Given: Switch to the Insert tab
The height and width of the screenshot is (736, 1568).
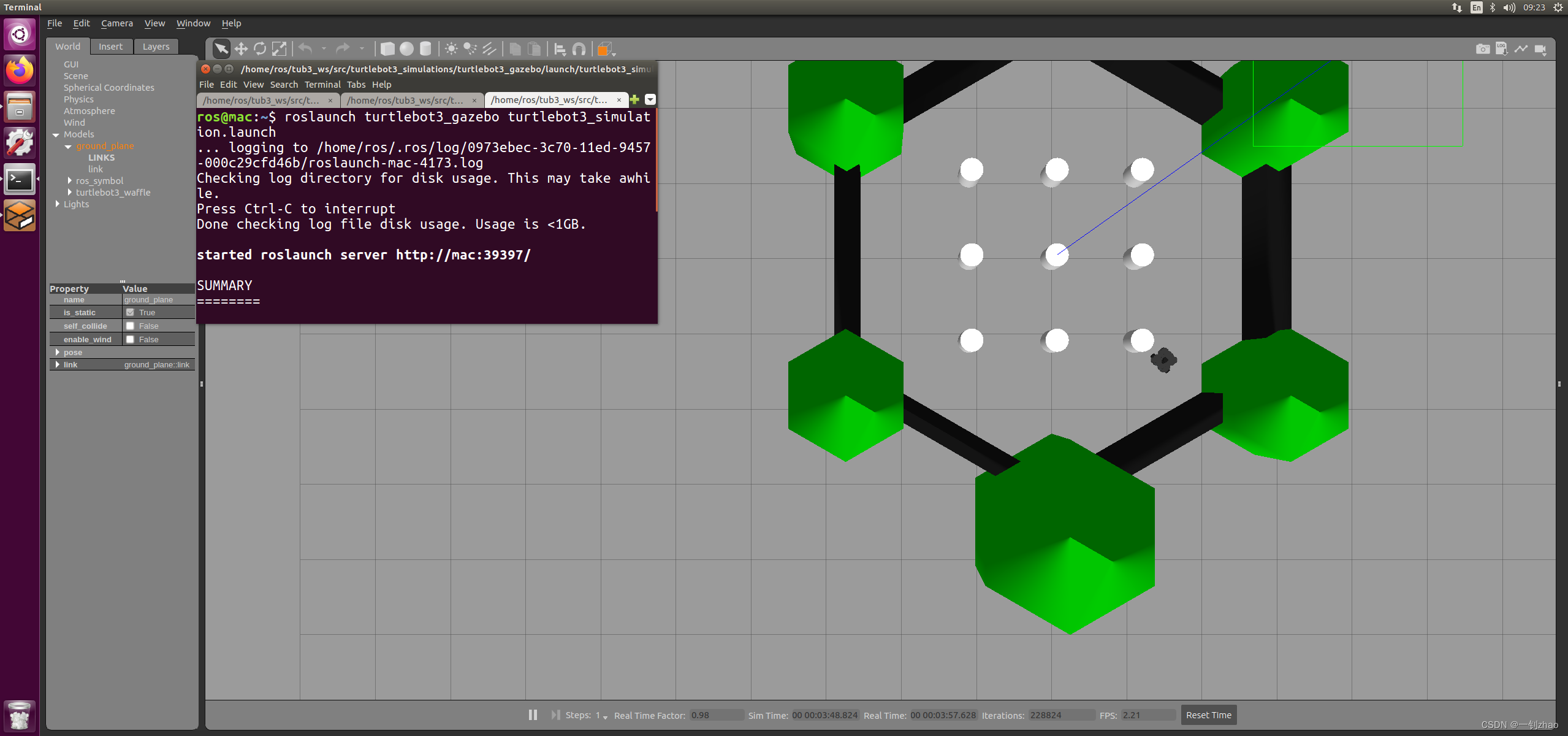Looking at the screenshot, I should click(110, 47).
